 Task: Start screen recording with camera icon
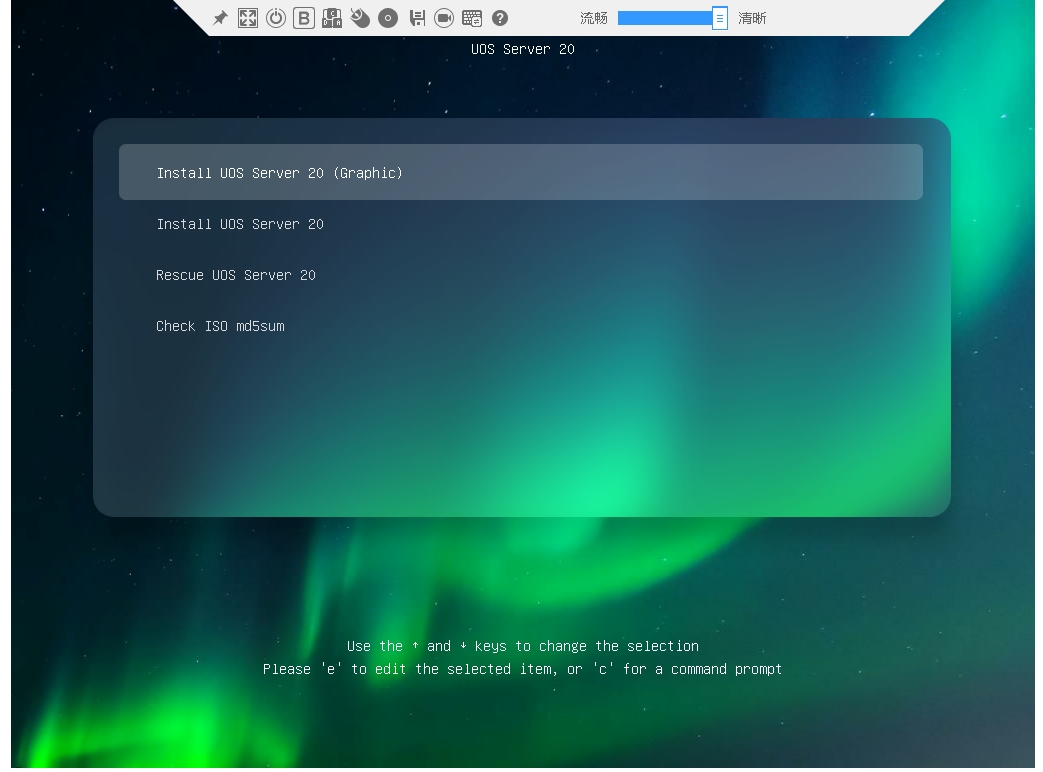point(444,18)
